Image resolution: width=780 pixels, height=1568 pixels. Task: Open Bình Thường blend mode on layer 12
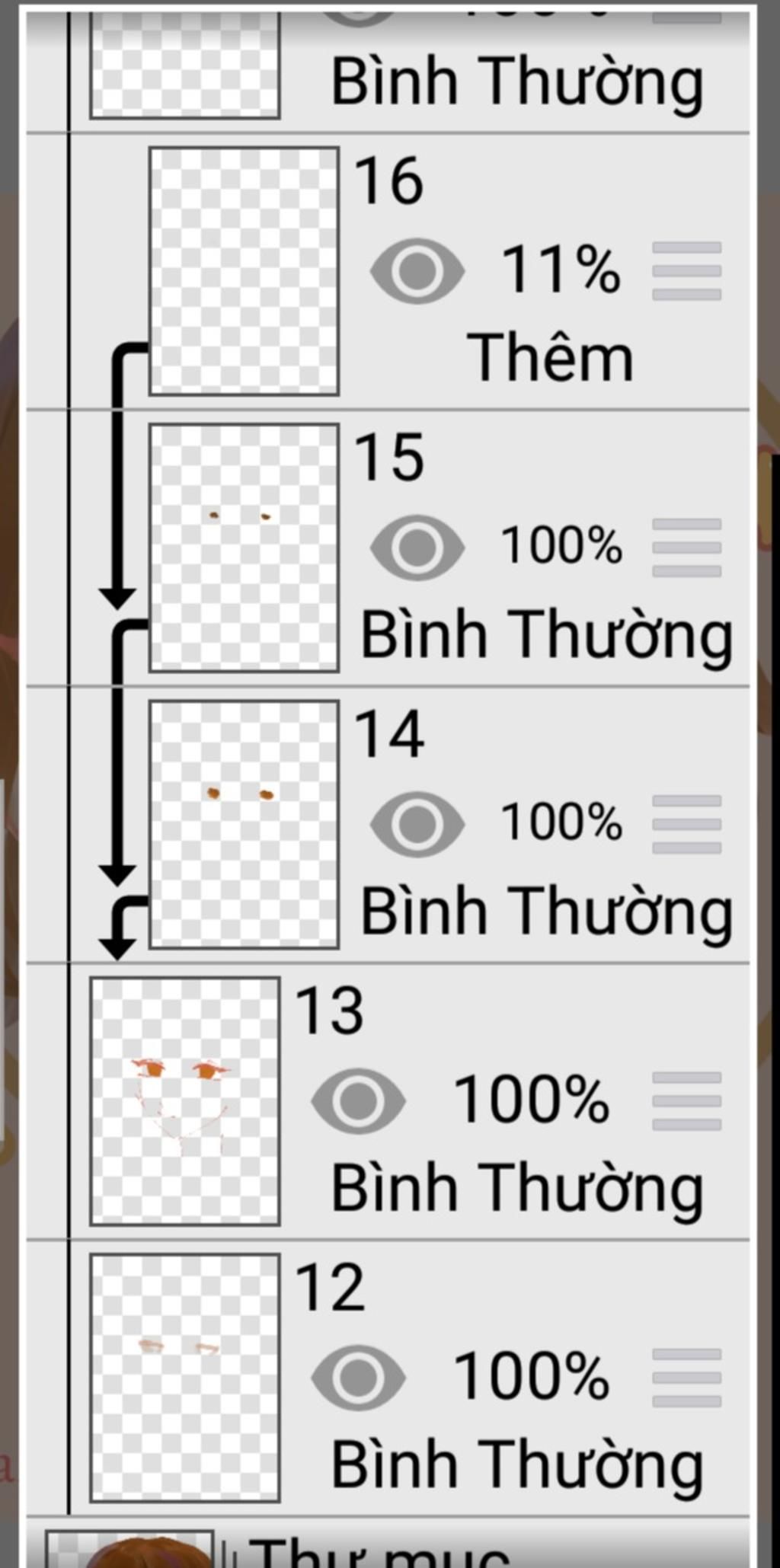coord(517,1464)
